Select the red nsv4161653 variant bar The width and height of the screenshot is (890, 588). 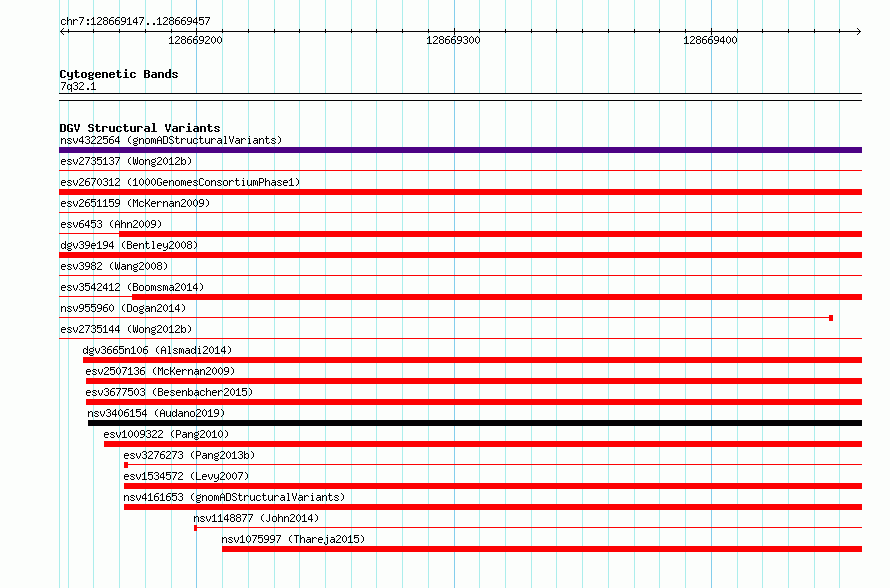(x=493, y=507)
